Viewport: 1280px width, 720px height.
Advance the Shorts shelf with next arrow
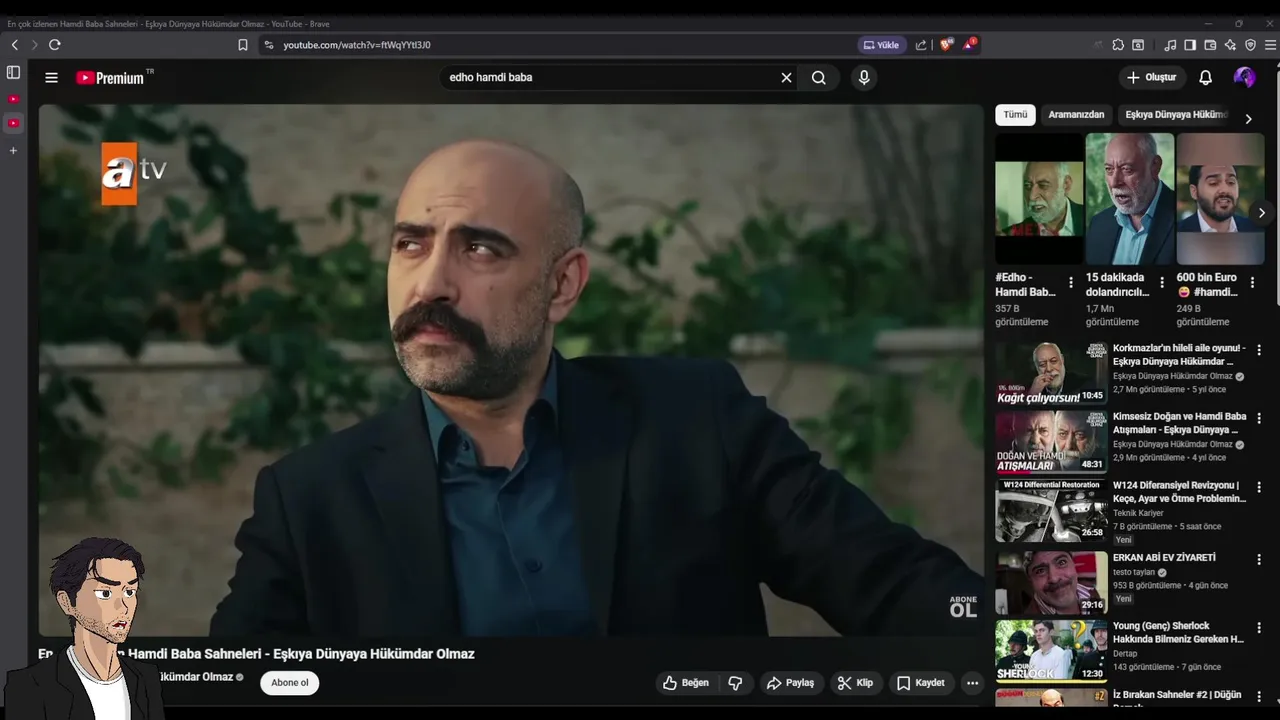pyautogui.click(x=1262, y=212)
